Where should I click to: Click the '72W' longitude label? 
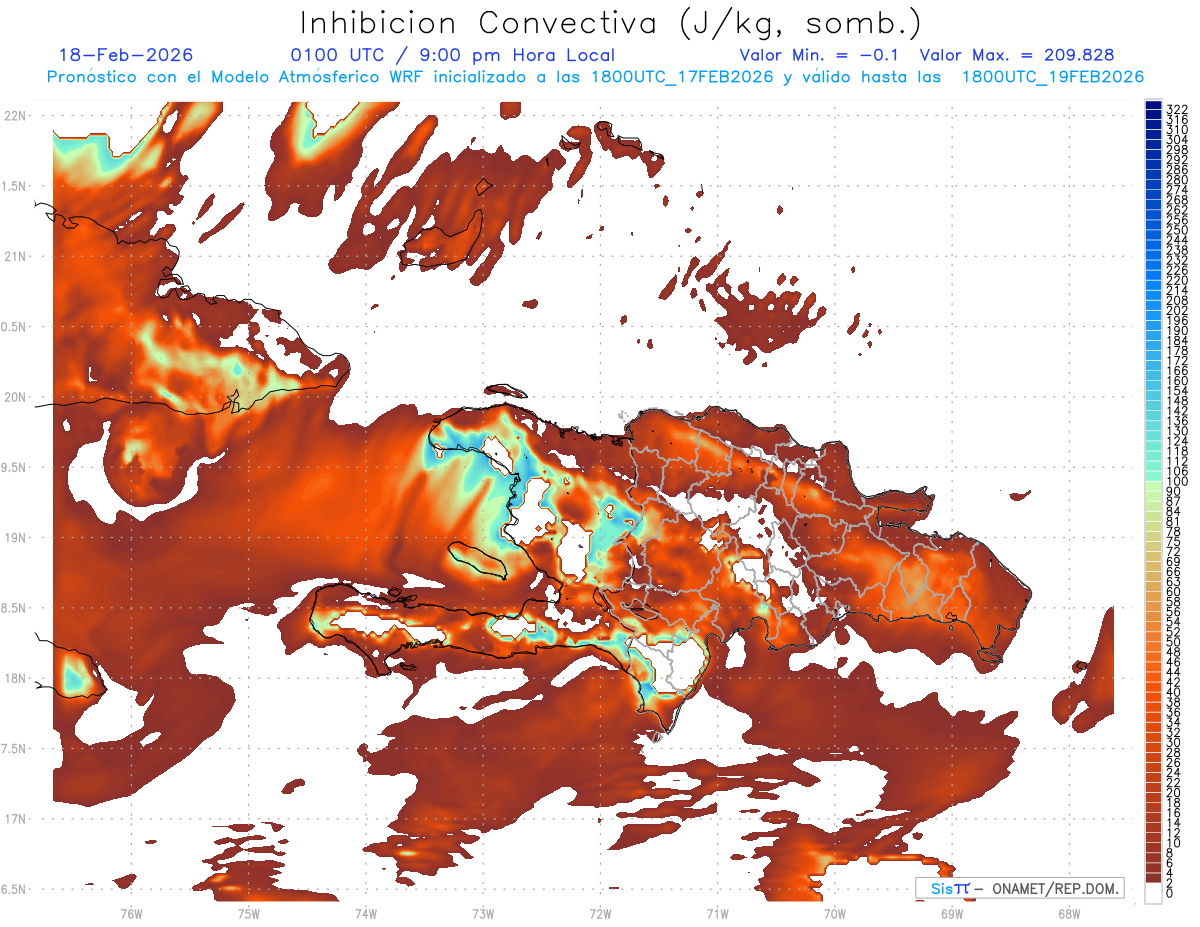[600, 912]
